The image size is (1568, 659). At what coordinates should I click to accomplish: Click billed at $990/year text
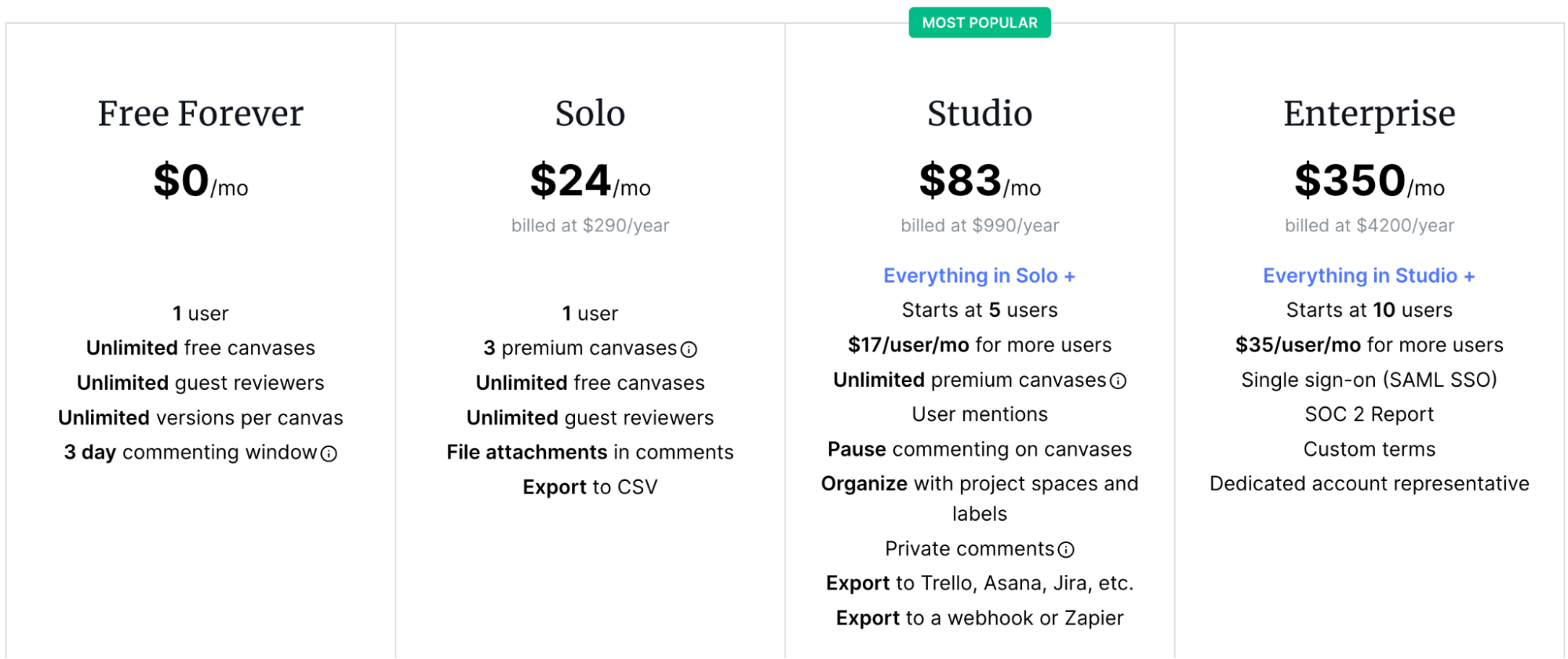click(x=980, y=226)
